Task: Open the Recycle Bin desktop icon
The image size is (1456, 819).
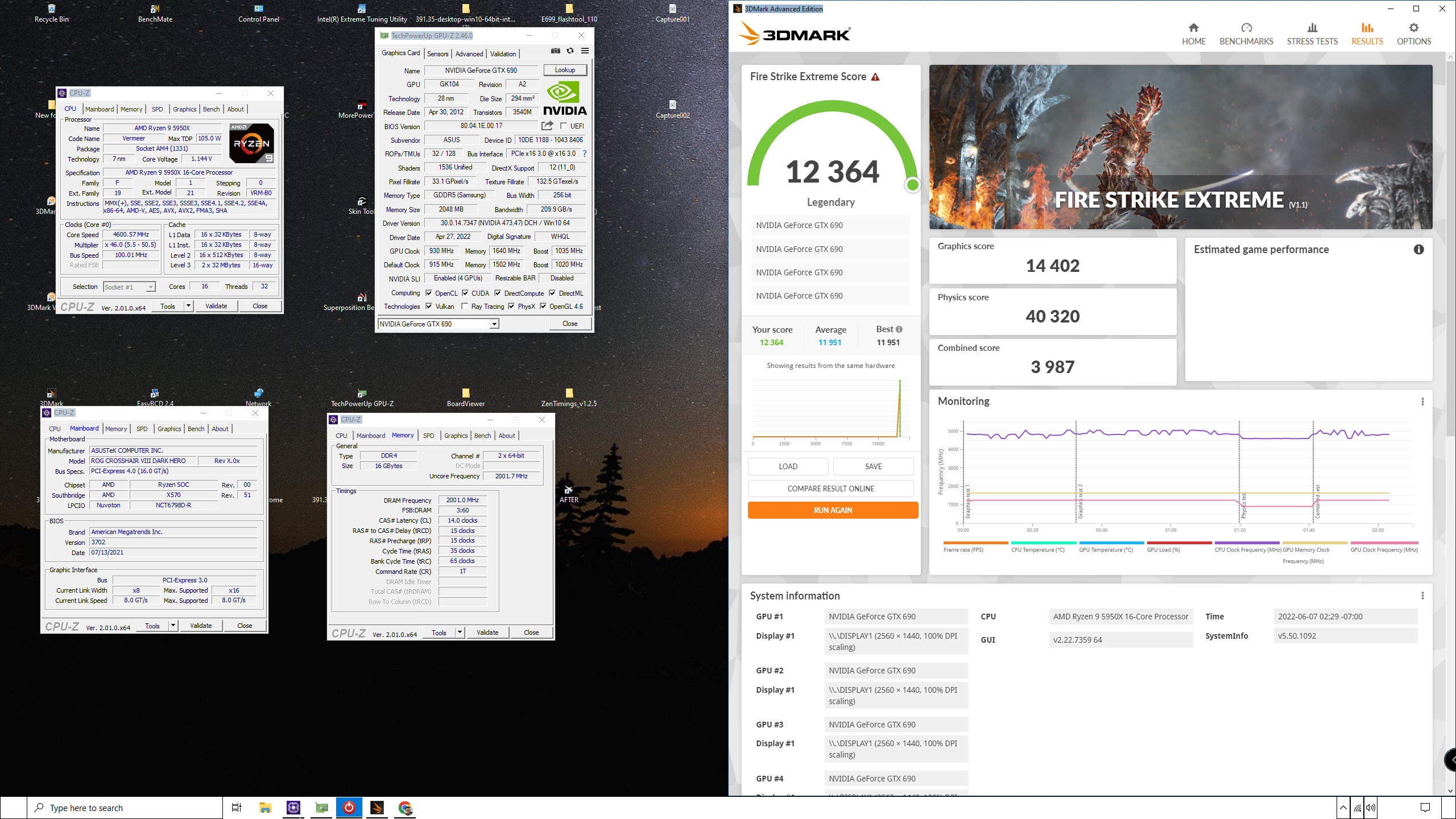Action: [x=51, y=13]
